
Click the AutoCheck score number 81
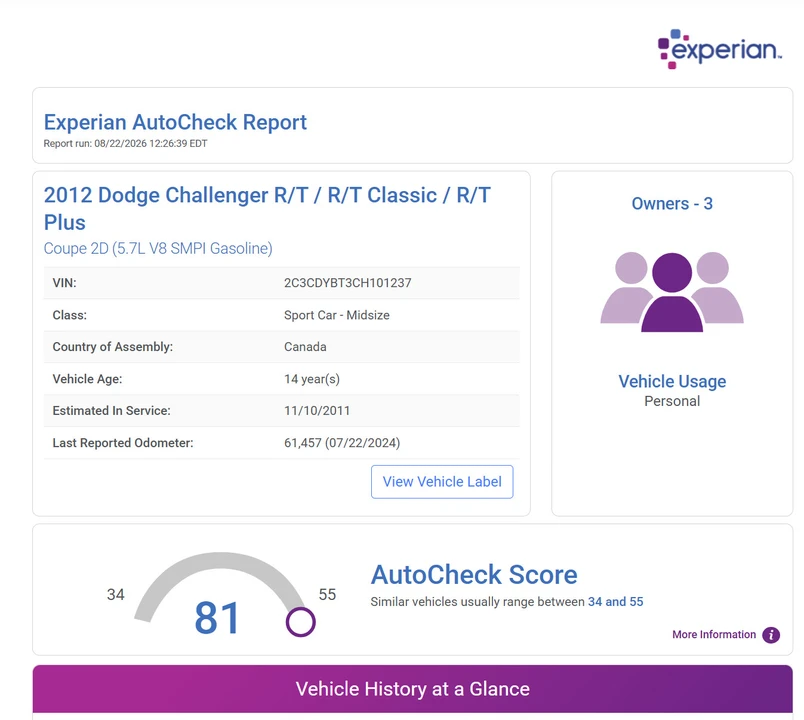pyautogui.click(x=217, y=618)
